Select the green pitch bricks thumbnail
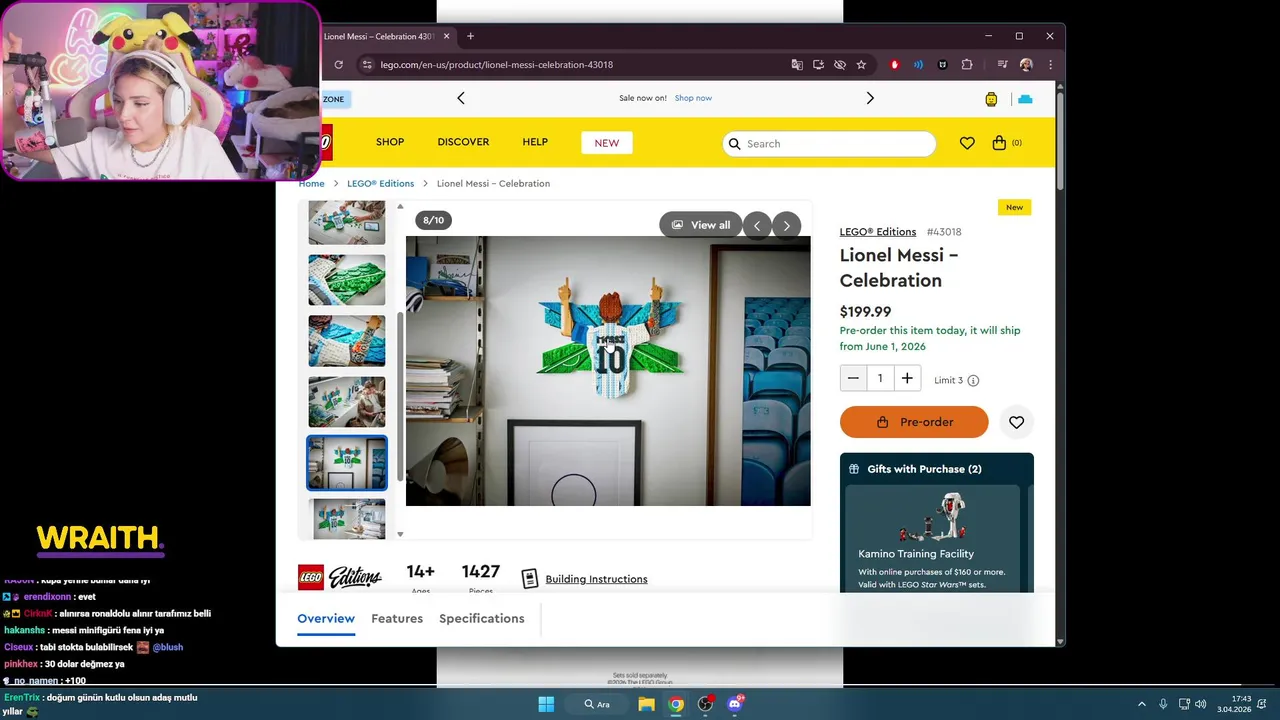 [x=347, y=280]
